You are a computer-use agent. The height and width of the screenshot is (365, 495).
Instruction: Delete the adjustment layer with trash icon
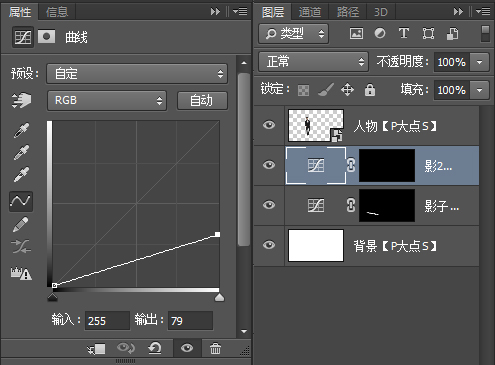pyautogui.click(x=215, y=349)
